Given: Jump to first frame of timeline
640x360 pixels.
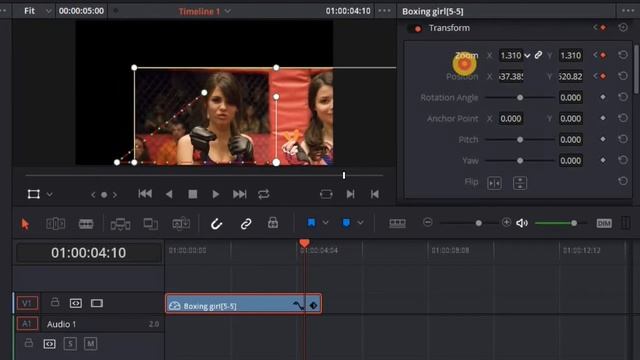Looking at the screenshot, I should pyautogui.click(x=145, y=194).
